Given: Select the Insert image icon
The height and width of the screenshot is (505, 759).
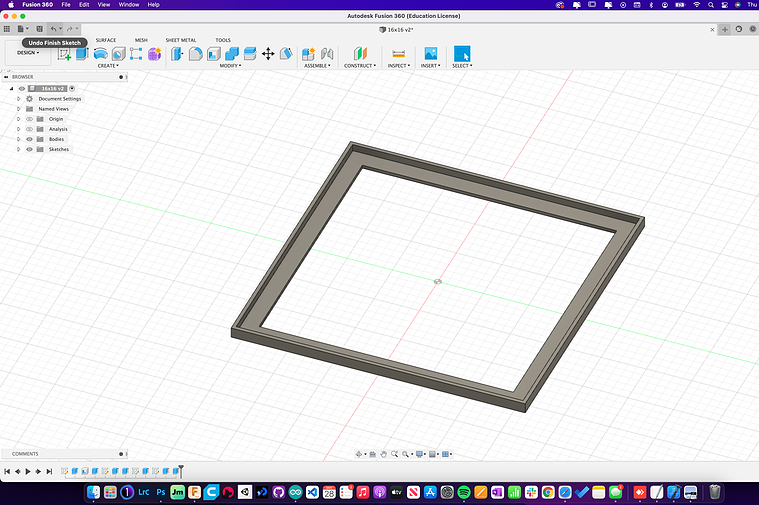Looking at the screenshot, I should (x=430, y=53).
